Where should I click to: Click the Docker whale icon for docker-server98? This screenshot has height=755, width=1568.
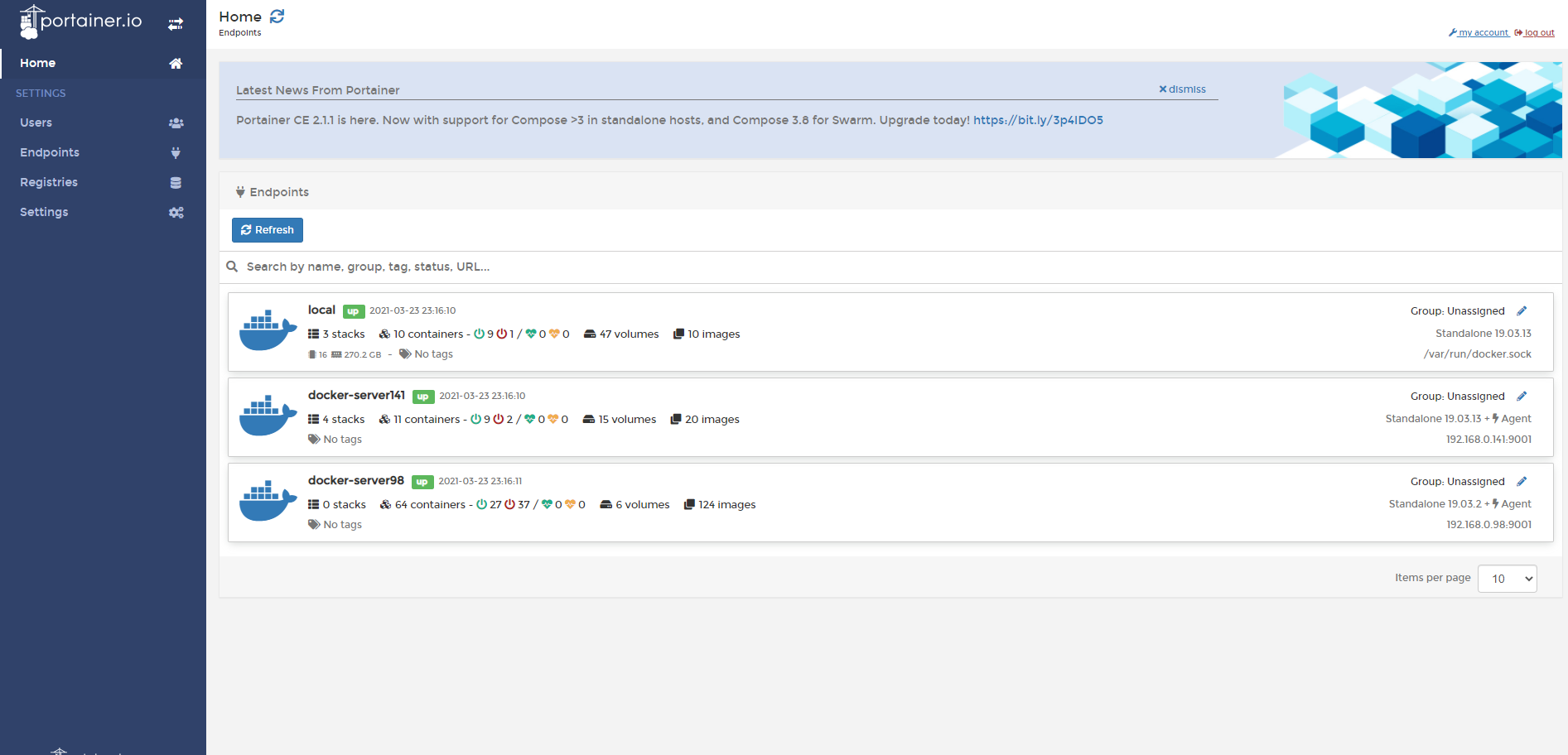[268, 501]
